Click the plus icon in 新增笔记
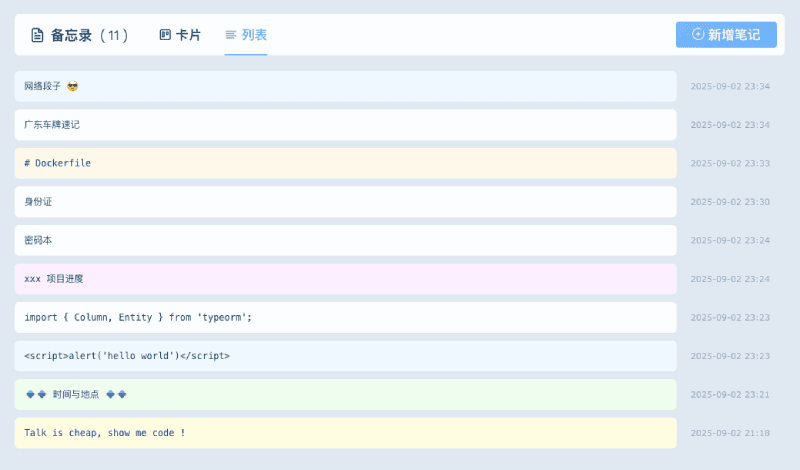 pos(697,35)
